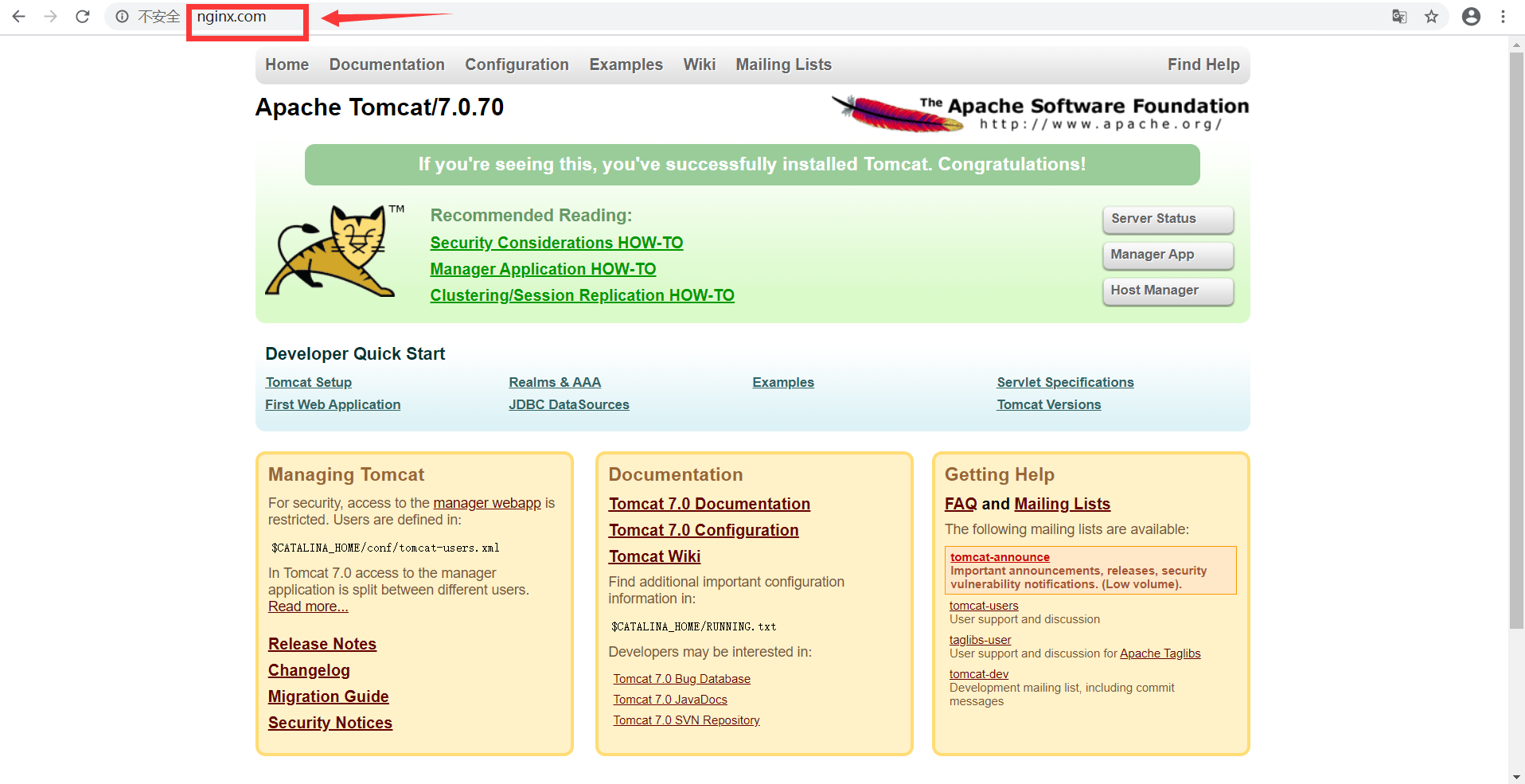Open the tomcat-announce mailing list link
Screen dimensions: 1525x784
[x=1000, y=557]
